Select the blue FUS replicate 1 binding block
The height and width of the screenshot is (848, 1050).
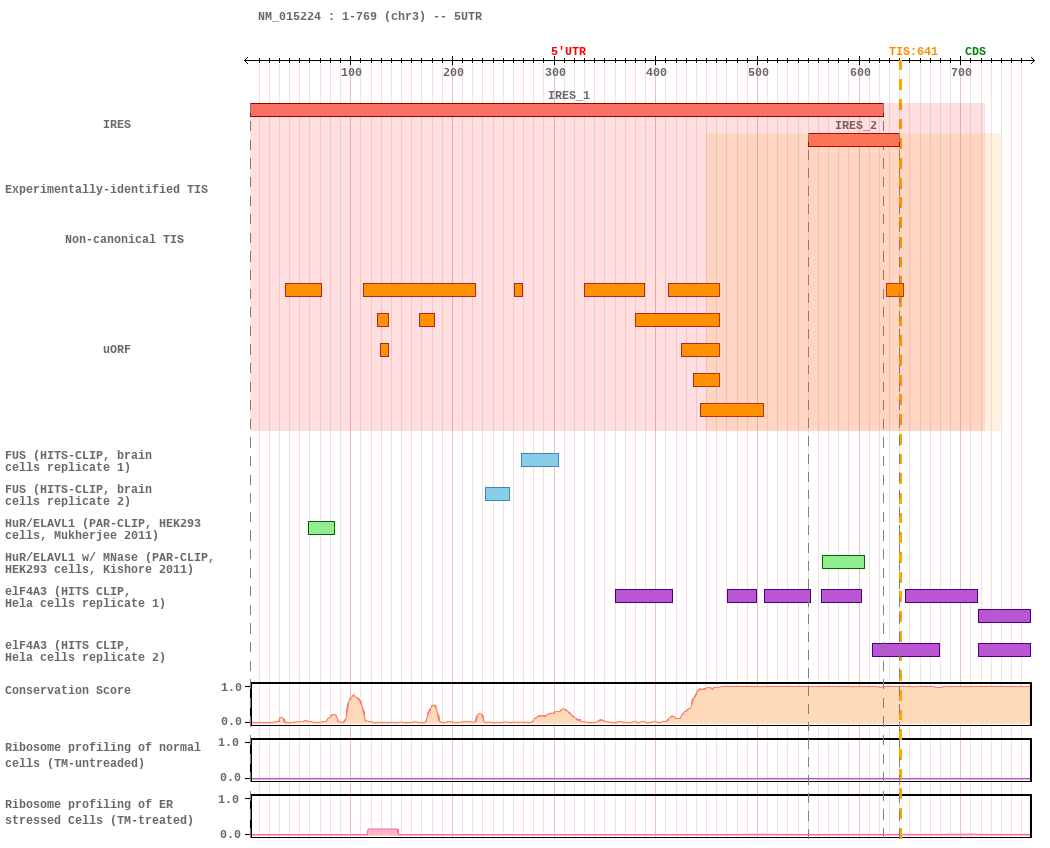(540, 460)
